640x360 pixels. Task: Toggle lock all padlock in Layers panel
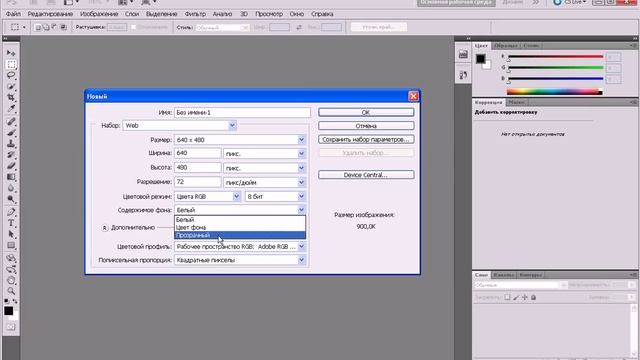(533, 297)
